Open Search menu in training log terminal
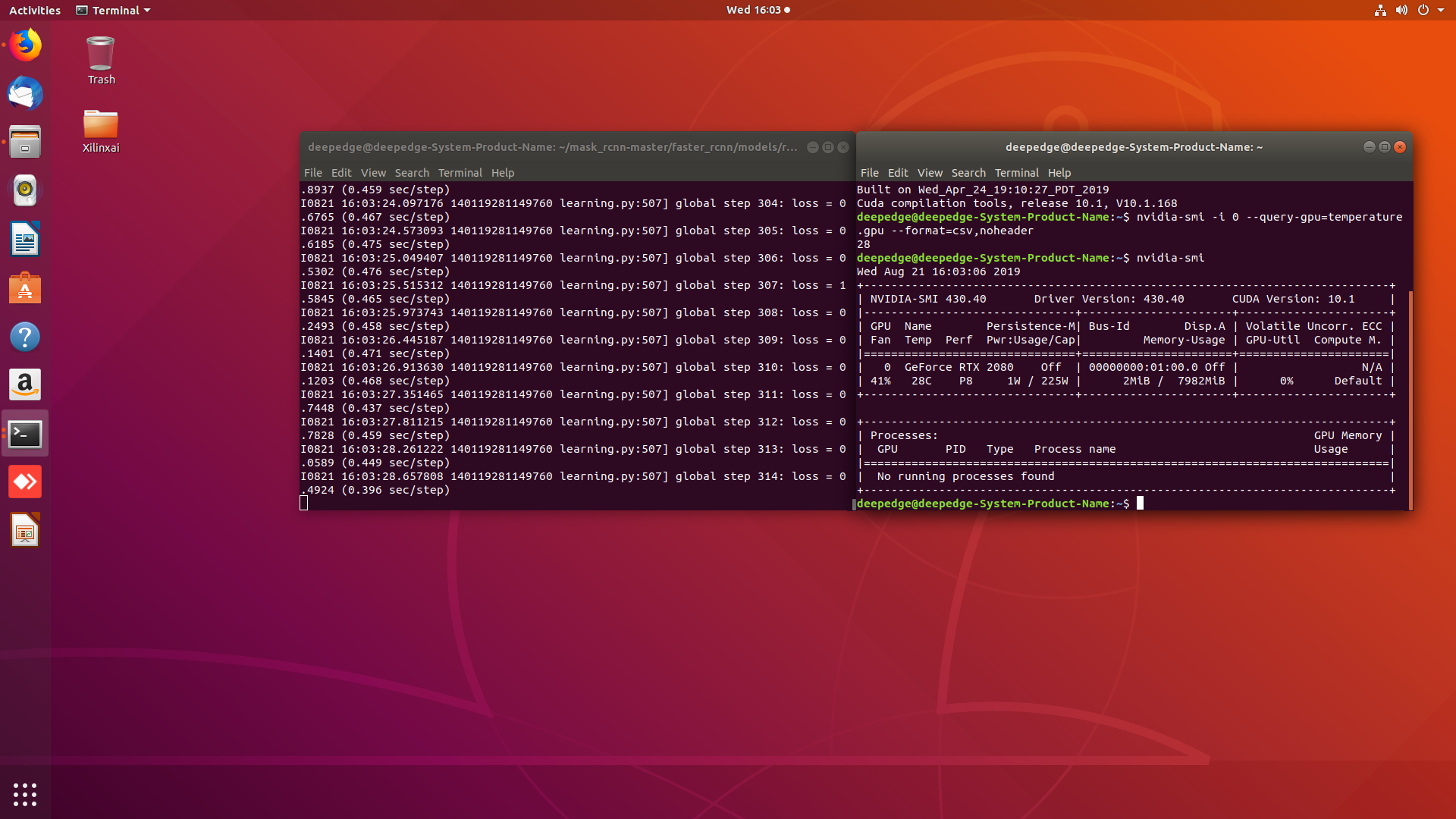1456x819 pixels. 412,172
